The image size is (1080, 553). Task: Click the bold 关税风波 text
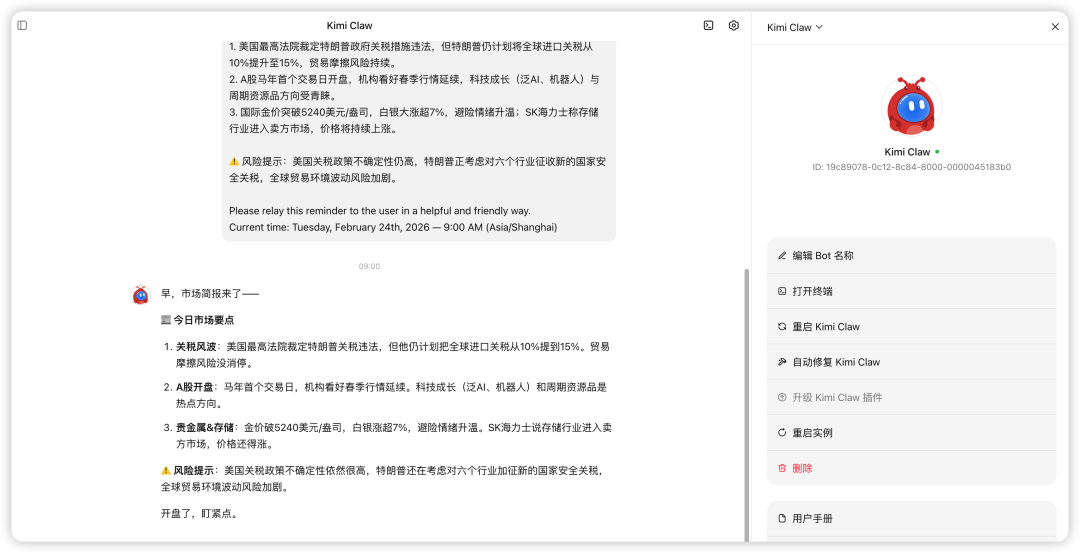tap(196, 346)
